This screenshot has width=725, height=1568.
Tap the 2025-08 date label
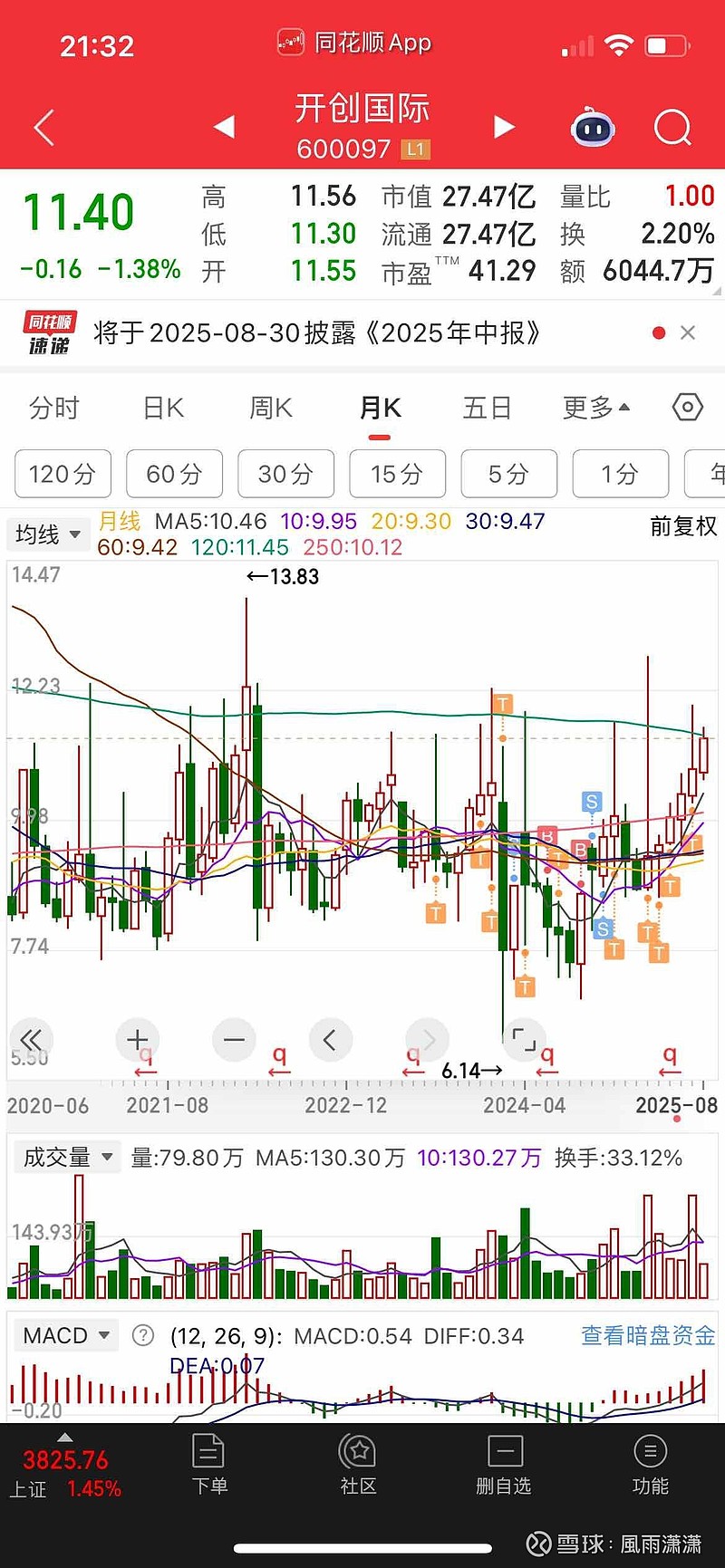click(x=676, y=1105)
